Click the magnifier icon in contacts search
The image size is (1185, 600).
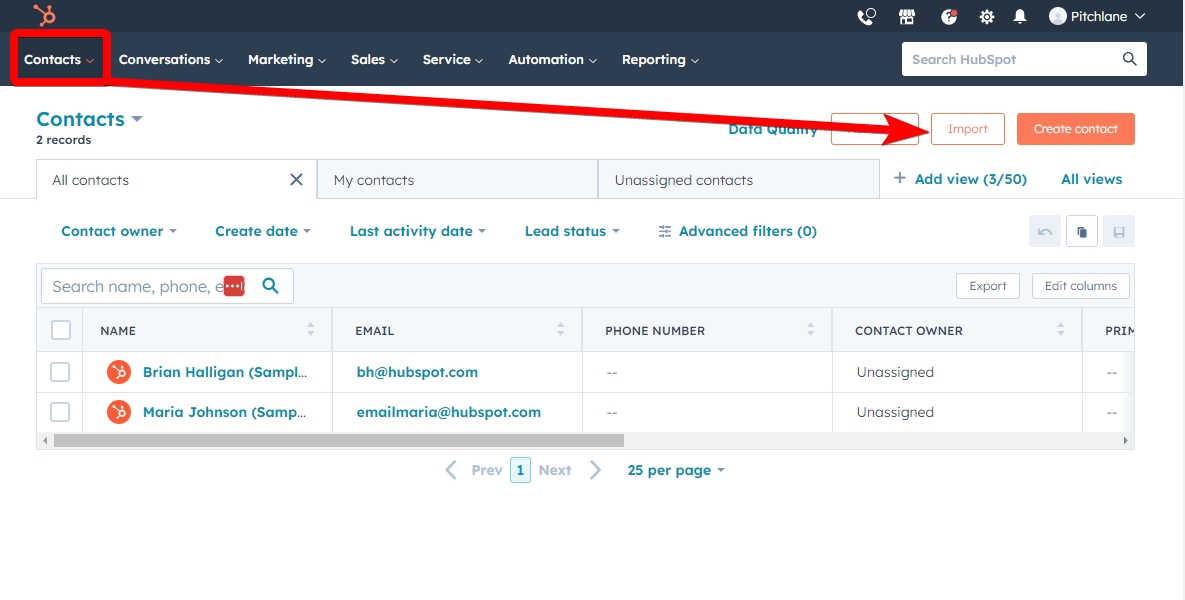point(270,286)
